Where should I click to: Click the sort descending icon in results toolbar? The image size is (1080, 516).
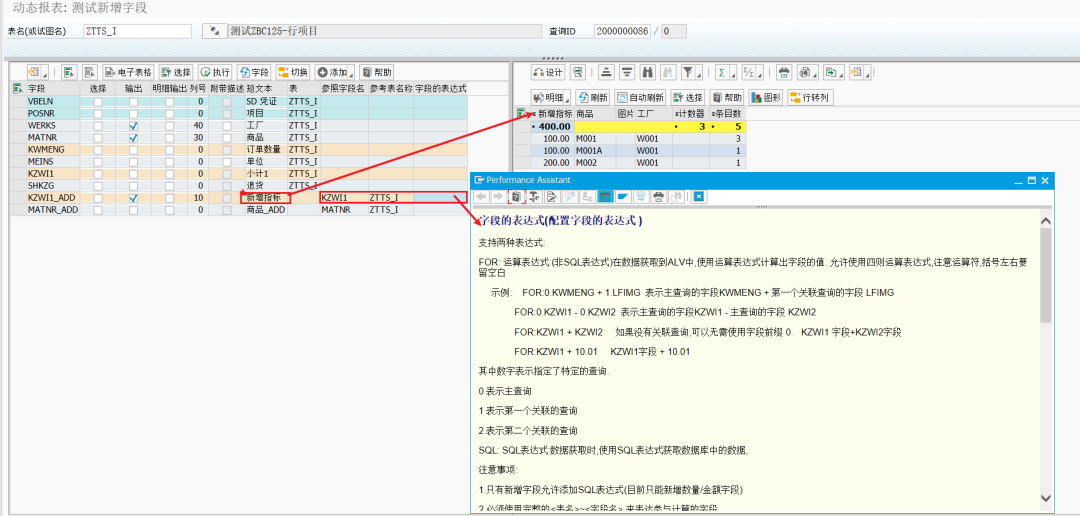coord(627,72)
